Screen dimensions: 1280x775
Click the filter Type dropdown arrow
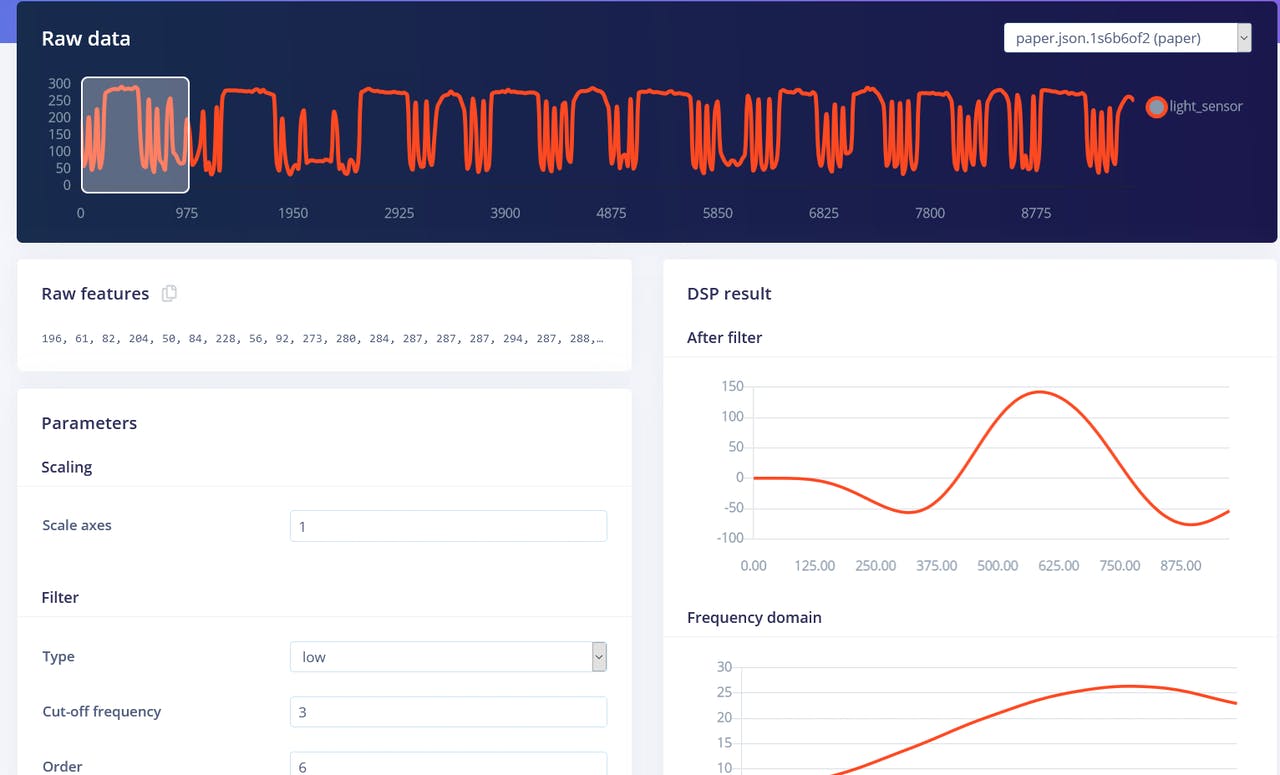(598, 657)
